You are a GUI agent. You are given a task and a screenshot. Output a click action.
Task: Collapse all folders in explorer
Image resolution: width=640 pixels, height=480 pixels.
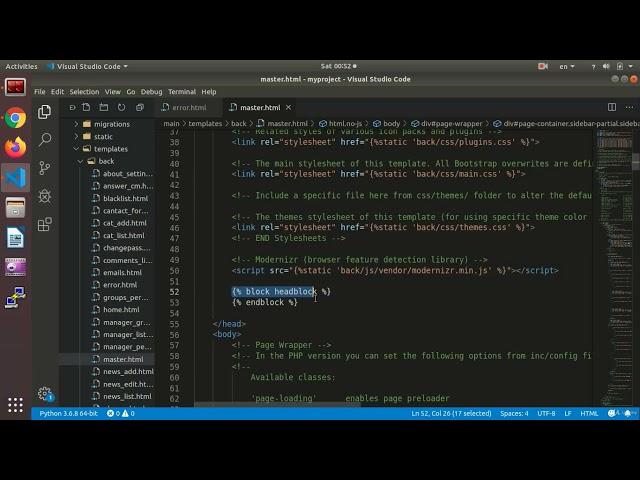click(140, 107)
